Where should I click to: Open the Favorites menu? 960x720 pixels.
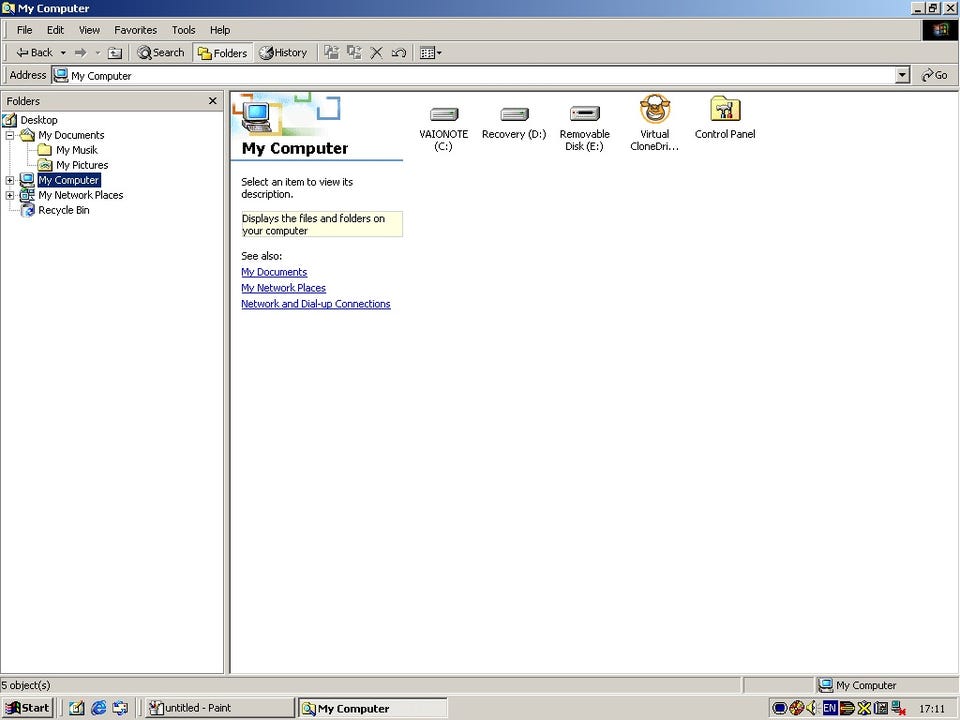[x=135, y=30]
